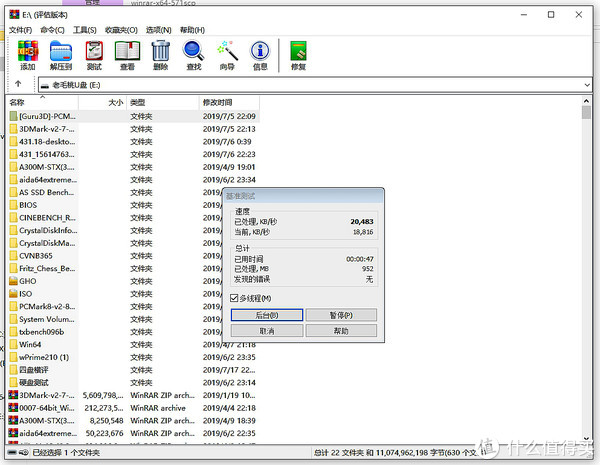Viewport: 600px width, 465px height.
Task: Show archive Info (信息) icon
Action: (260, 55)
